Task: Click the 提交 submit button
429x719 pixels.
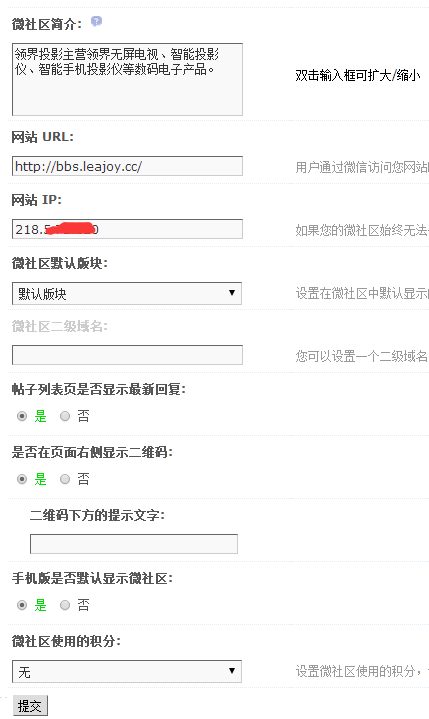Action: click(x=30, y=706)
